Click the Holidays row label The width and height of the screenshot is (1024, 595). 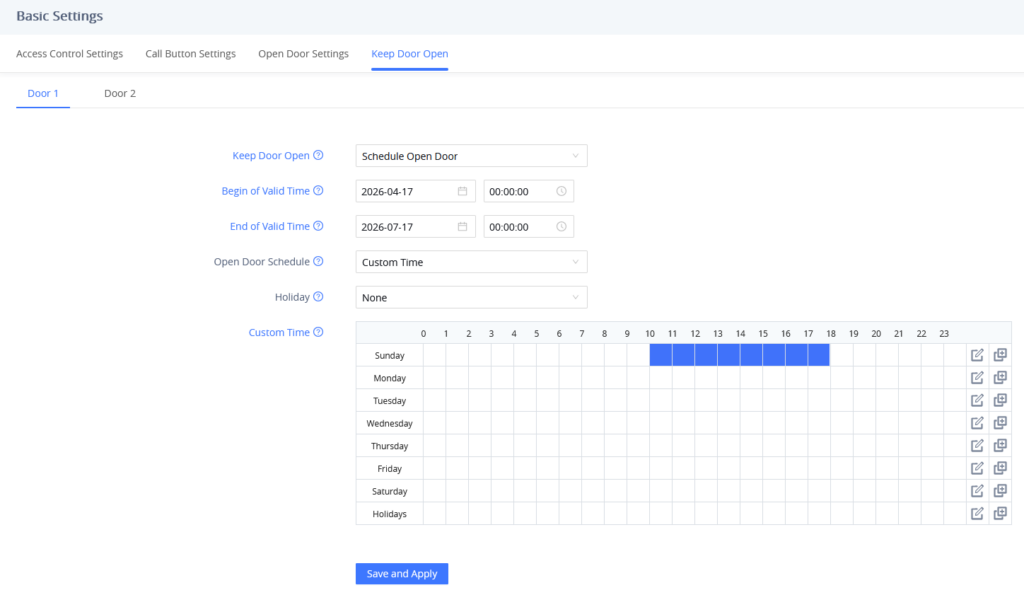[x=390, y=514]
